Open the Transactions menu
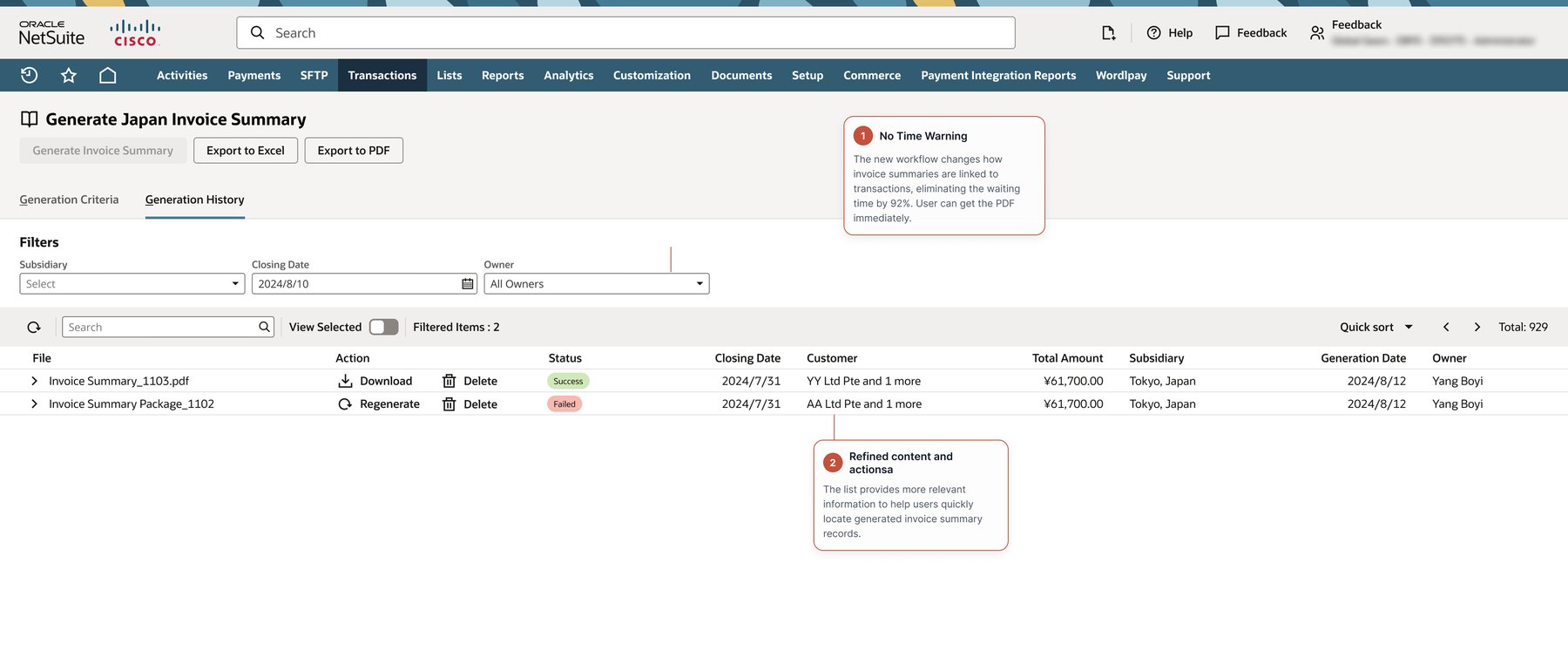The image size is (1568, 671). (x=382, y=75)
